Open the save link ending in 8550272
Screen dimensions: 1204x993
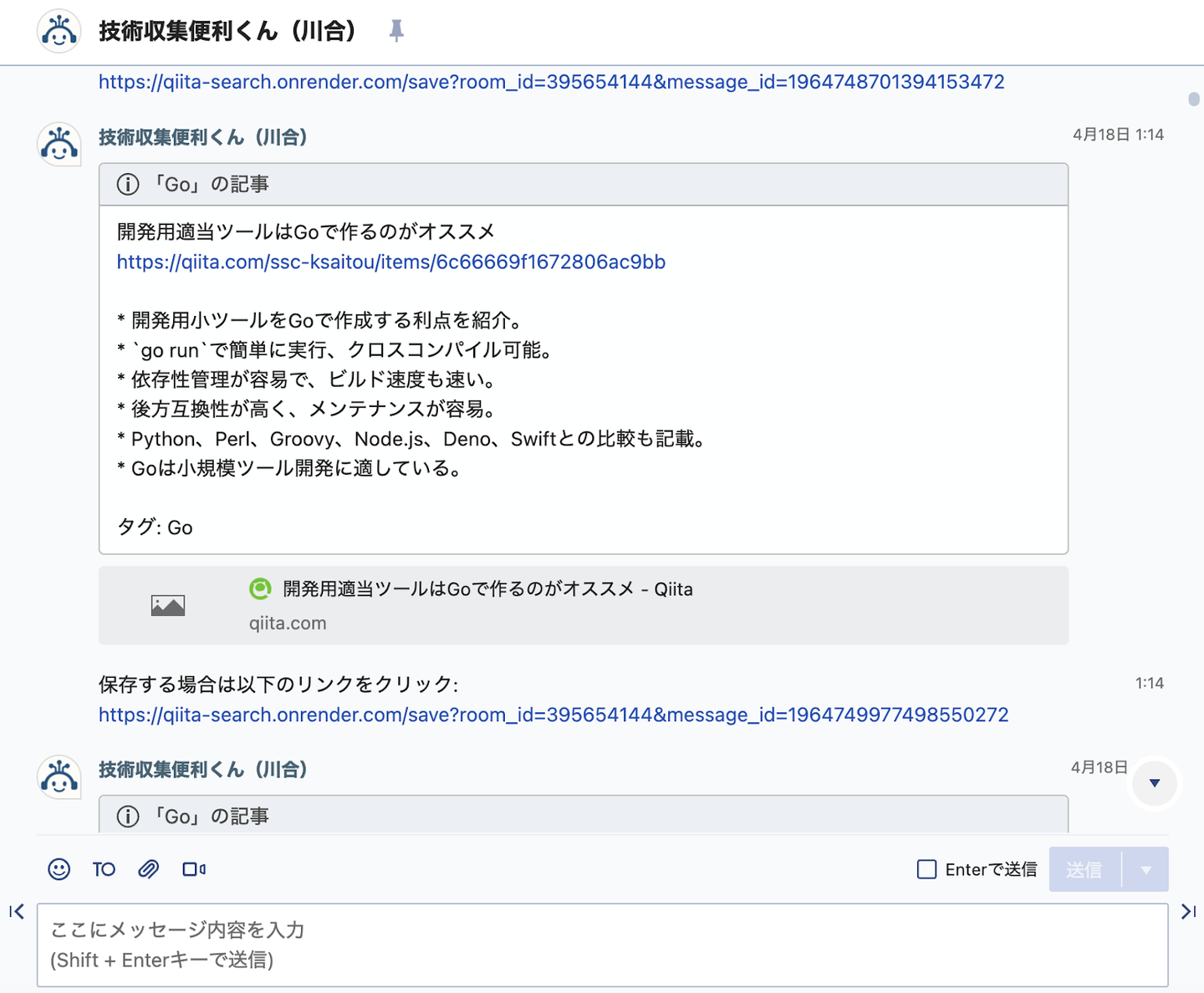point(553,715)
